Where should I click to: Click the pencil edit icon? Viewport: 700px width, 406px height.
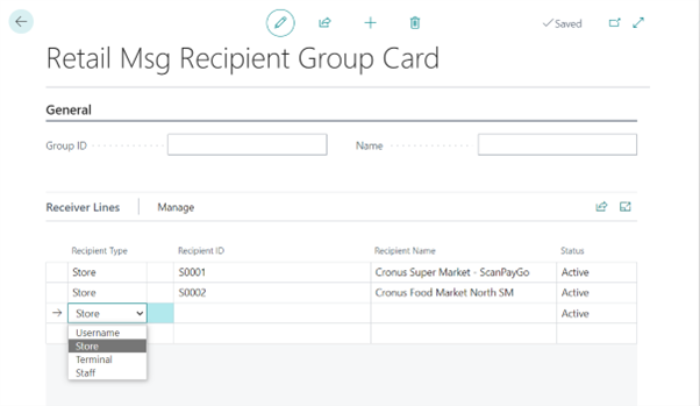click(280, 22)
